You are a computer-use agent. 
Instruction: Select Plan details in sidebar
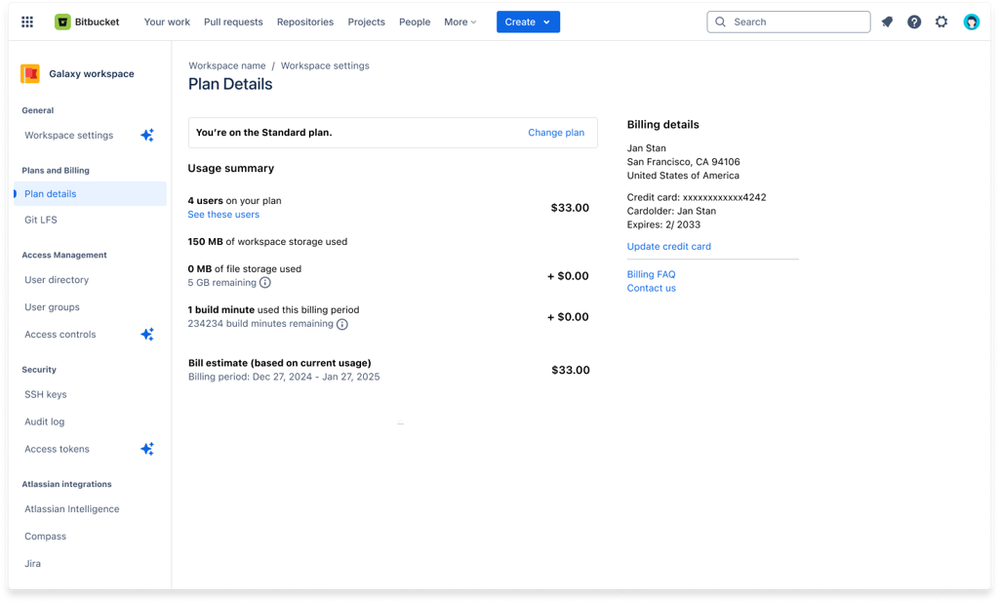coord(90,194)
